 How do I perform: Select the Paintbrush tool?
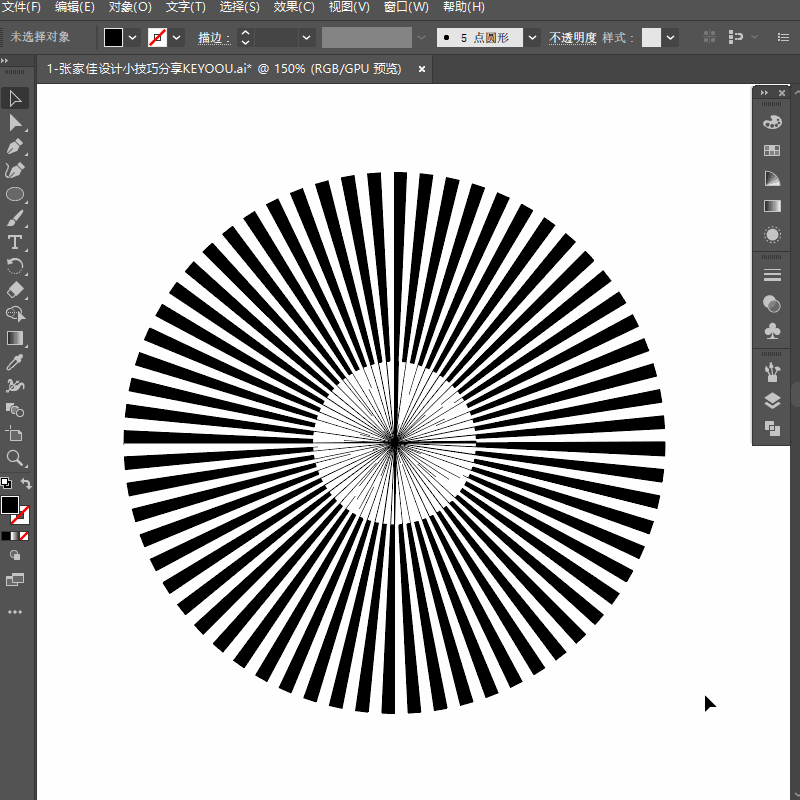point(15,218)
